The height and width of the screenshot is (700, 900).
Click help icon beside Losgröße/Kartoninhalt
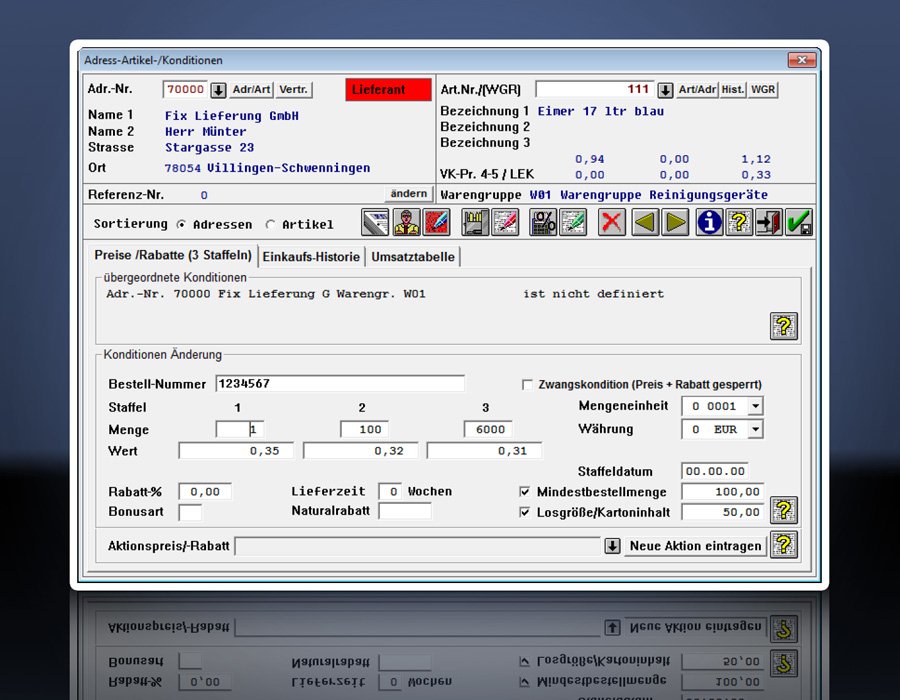click(784, 510)
